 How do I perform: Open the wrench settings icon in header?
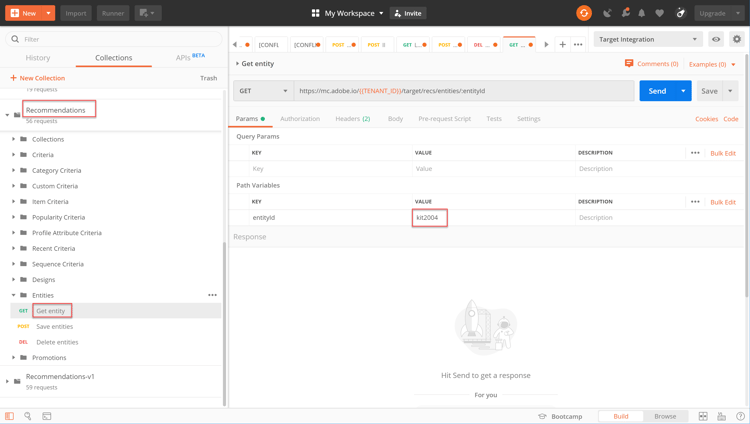[x=625, y=13]
